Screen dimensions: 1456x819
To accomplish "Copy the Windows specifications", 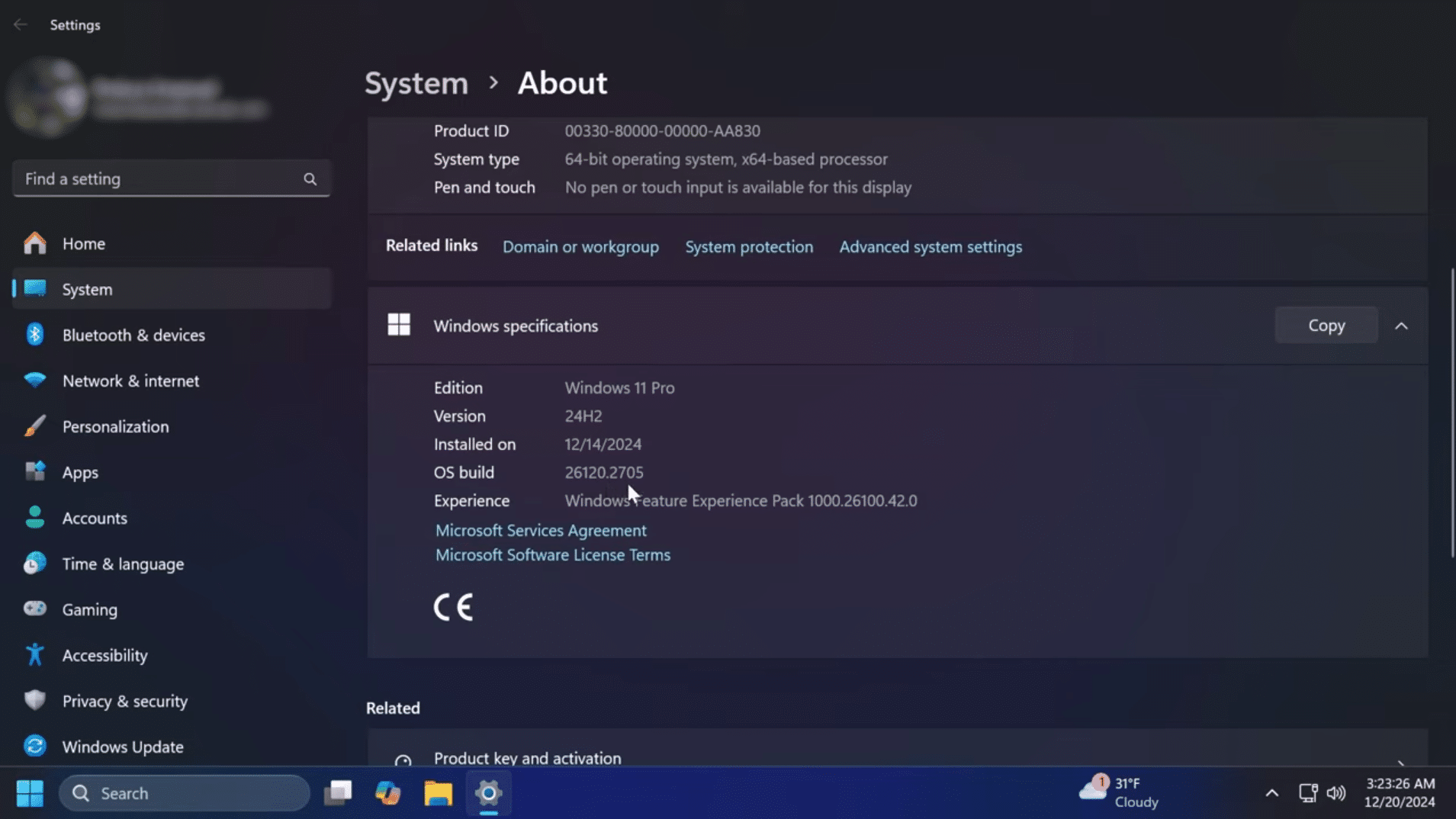I will [1326, 326].
